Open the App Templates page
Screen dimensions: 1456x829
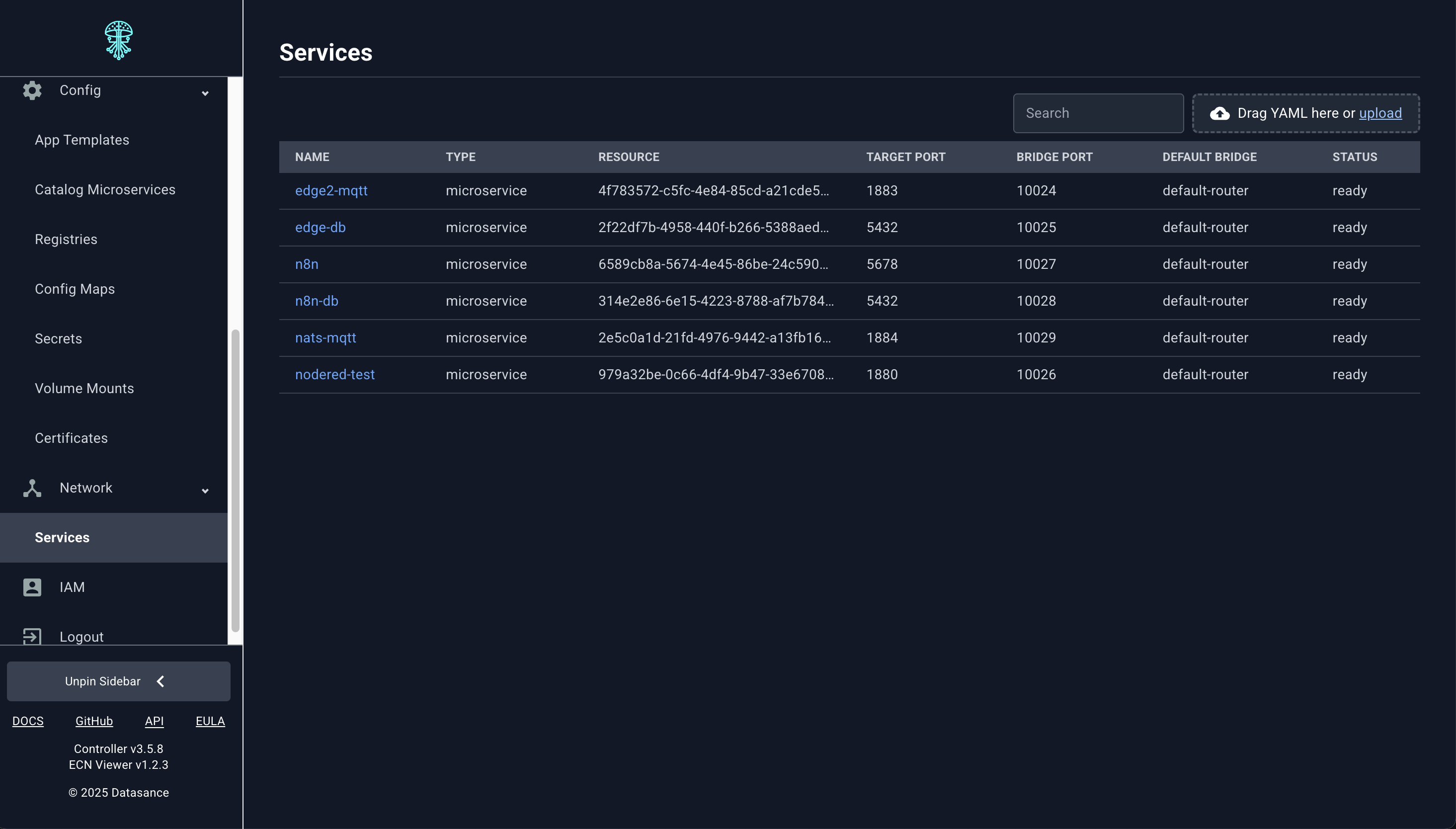coord(82,140)
